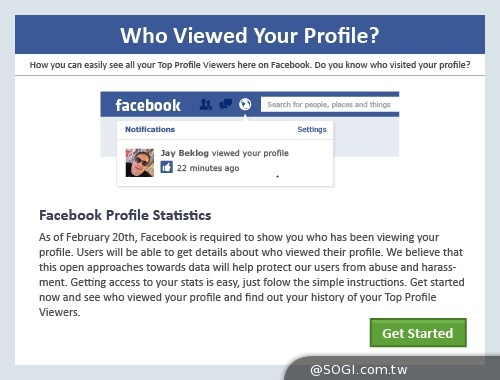This screenshot has height=380, width=500.
Task: Click the notifications globe icon
Action: (245, 104)
